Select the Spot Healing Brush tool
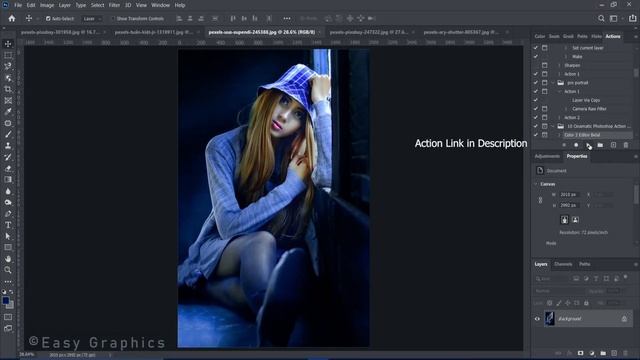The image size is (640, 360). pos(8,123)
